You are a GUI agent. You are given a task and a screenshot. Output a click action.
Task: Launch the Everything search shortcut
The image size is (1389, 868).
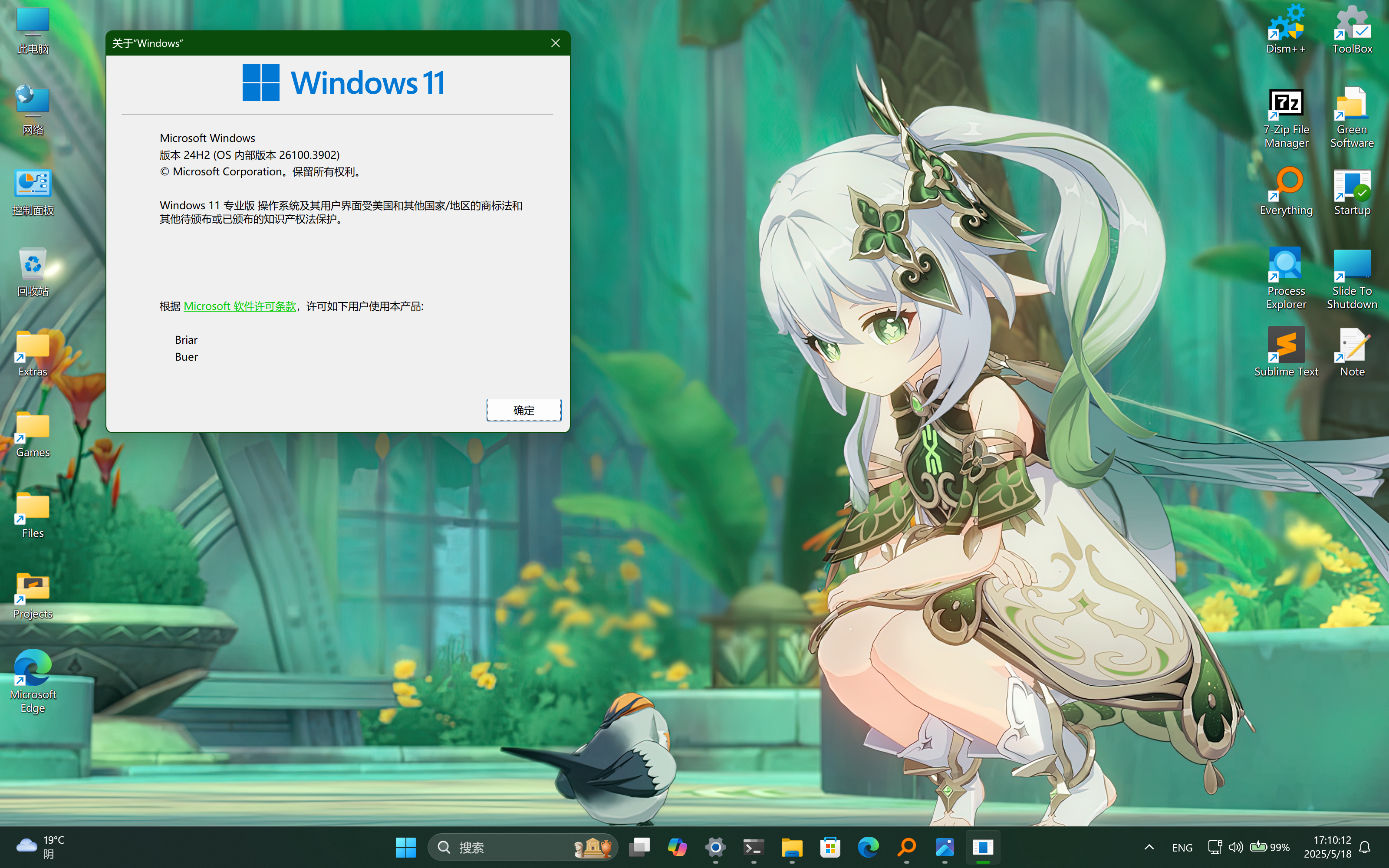tap(1286, 190)
